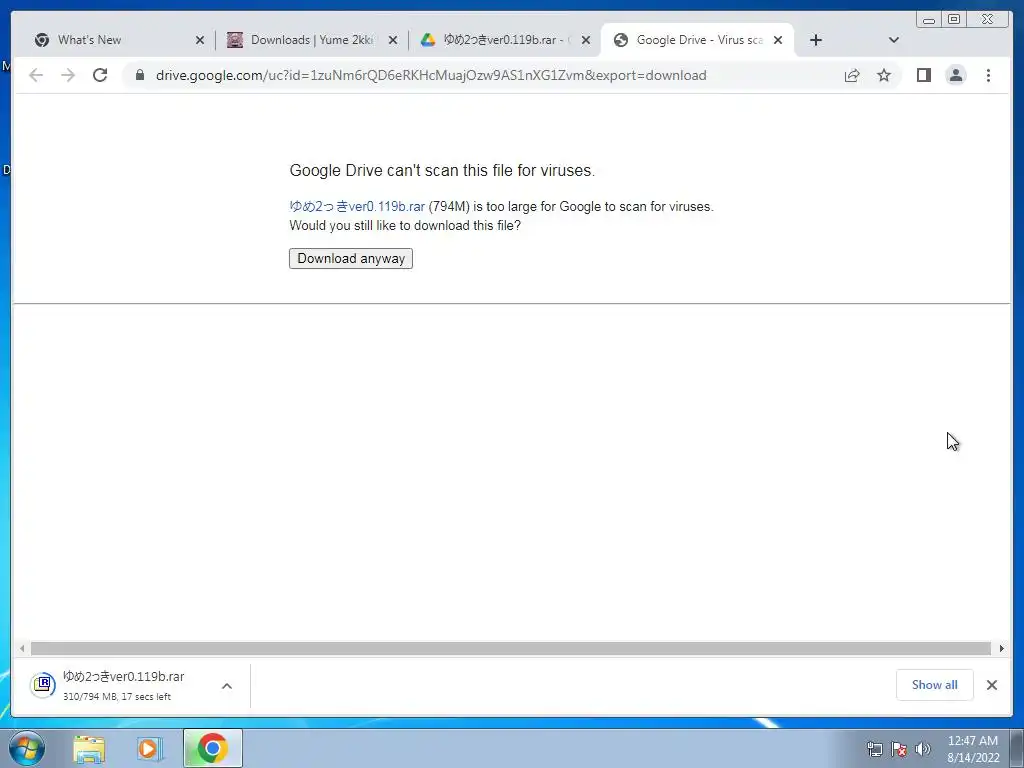Open the network icon in system tray
Screen dimensions: 1024x768
coord(874,748)
